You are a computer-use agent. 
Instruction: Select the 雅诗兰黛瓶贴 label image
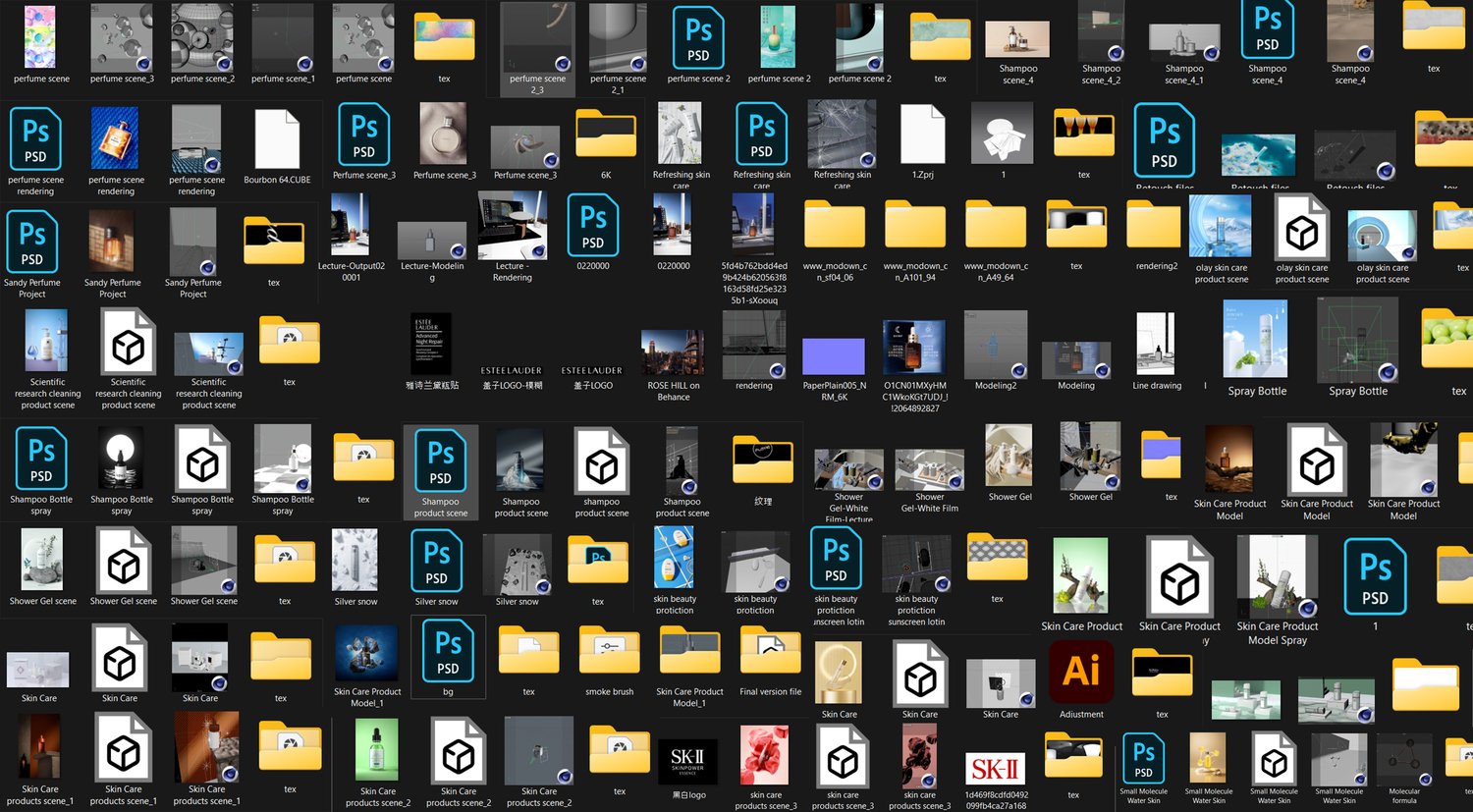click(x=431, y=344)
